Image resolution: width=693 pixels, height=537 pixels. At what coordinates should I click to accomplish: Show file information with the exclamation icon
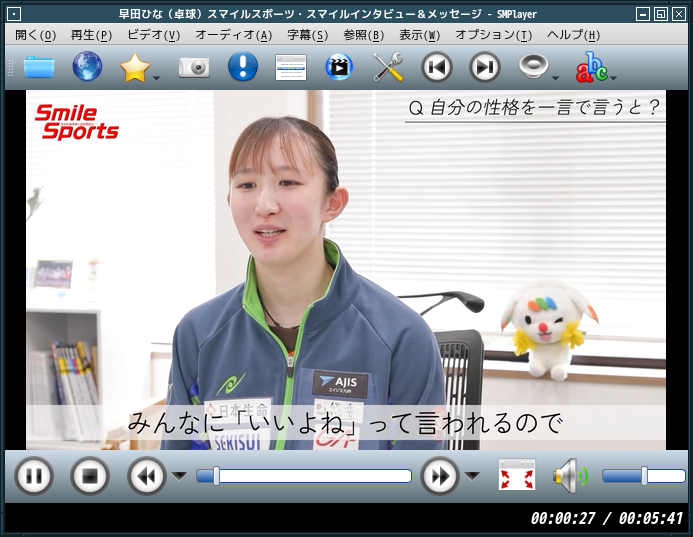(243, 66)
